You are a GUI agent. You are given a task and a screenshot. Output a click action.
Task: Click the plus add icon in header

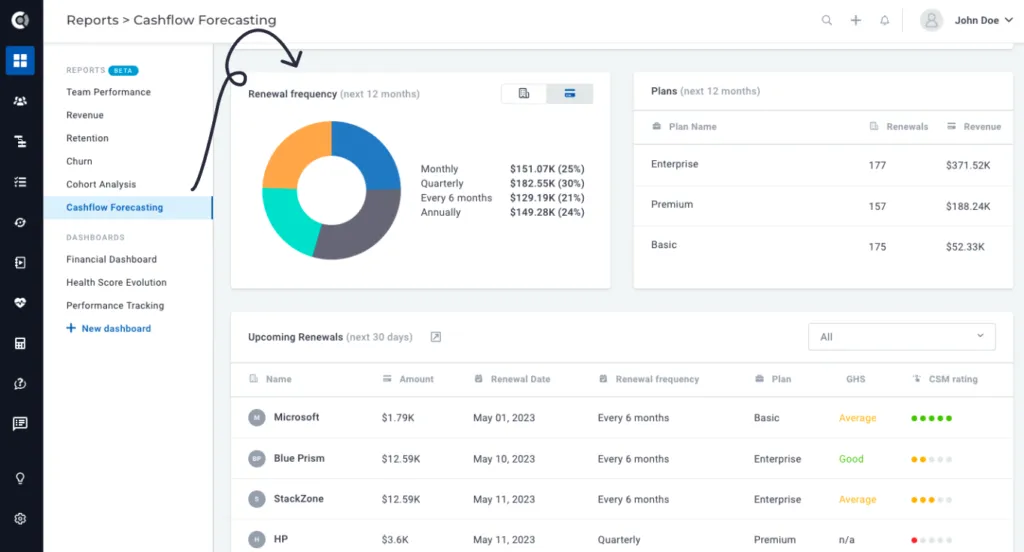856,20
